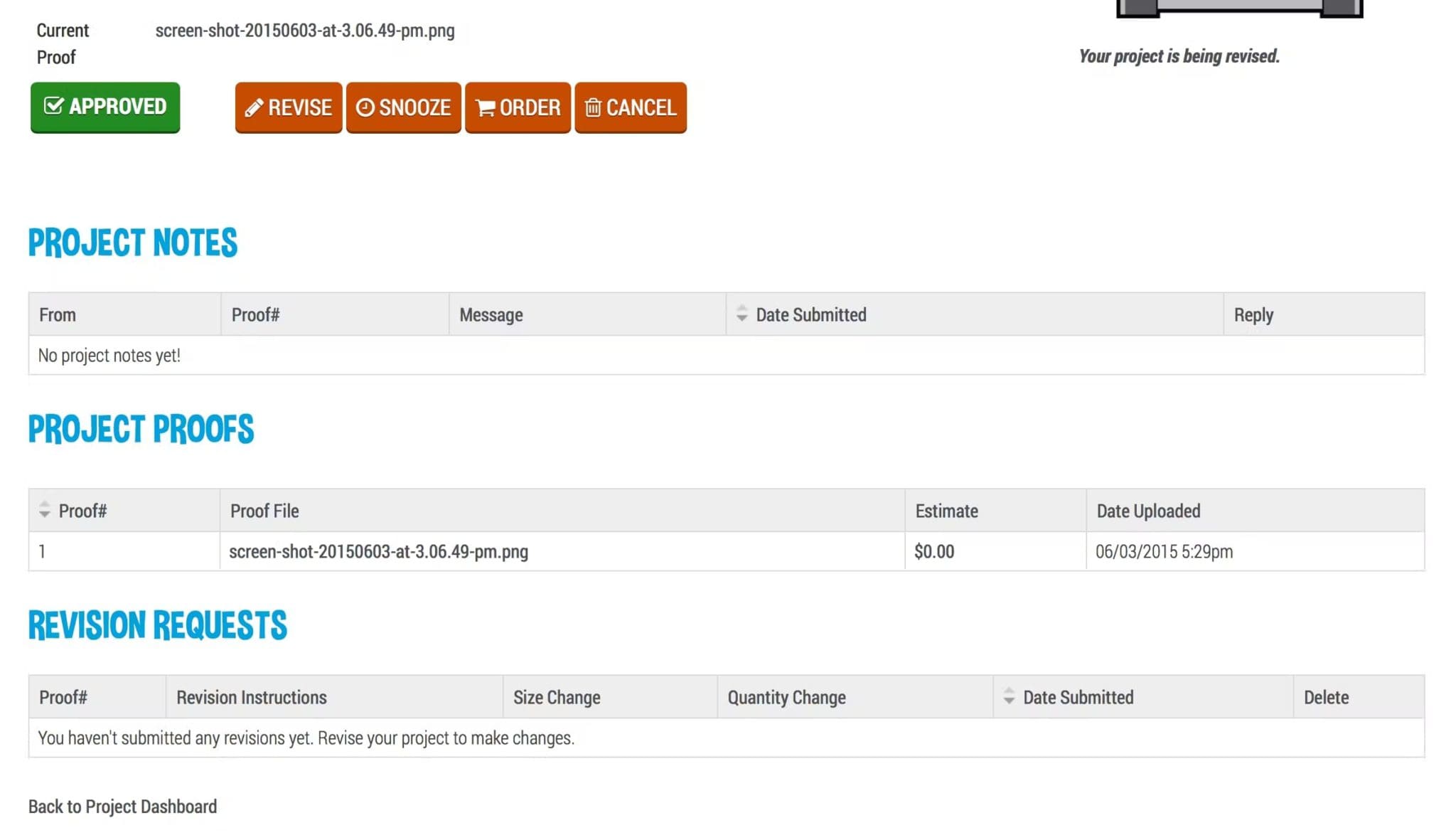Image resolution: width=1456 pixels, height=840 pixels.
Task: Toggle descending order on Date Uploaded column
Action: [x=1147, y=510]
